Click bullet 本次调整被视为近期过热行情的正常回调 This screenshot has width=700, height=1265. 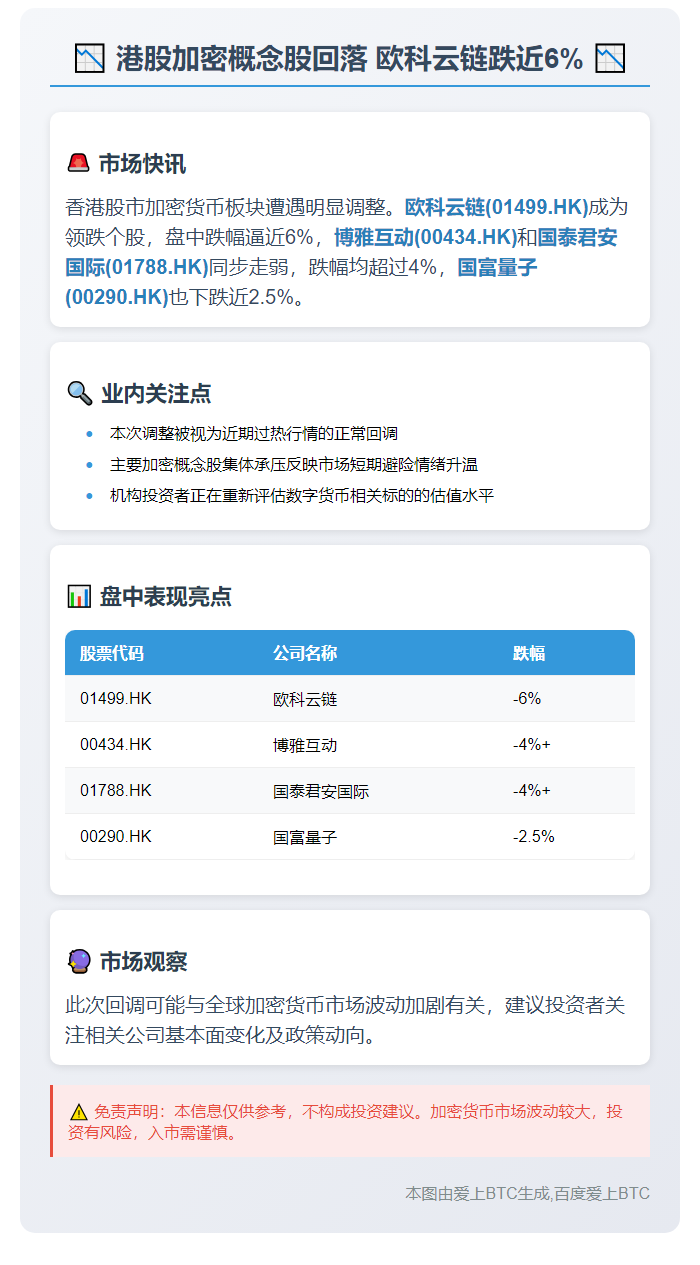tap(254, 434)
